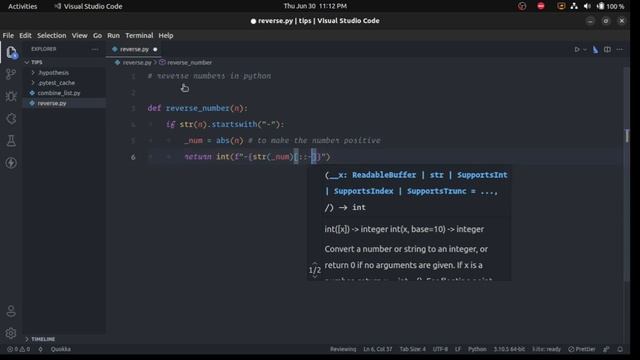Click reverse_number function name in code
The image size is (640, 360).
pos(198,108)
